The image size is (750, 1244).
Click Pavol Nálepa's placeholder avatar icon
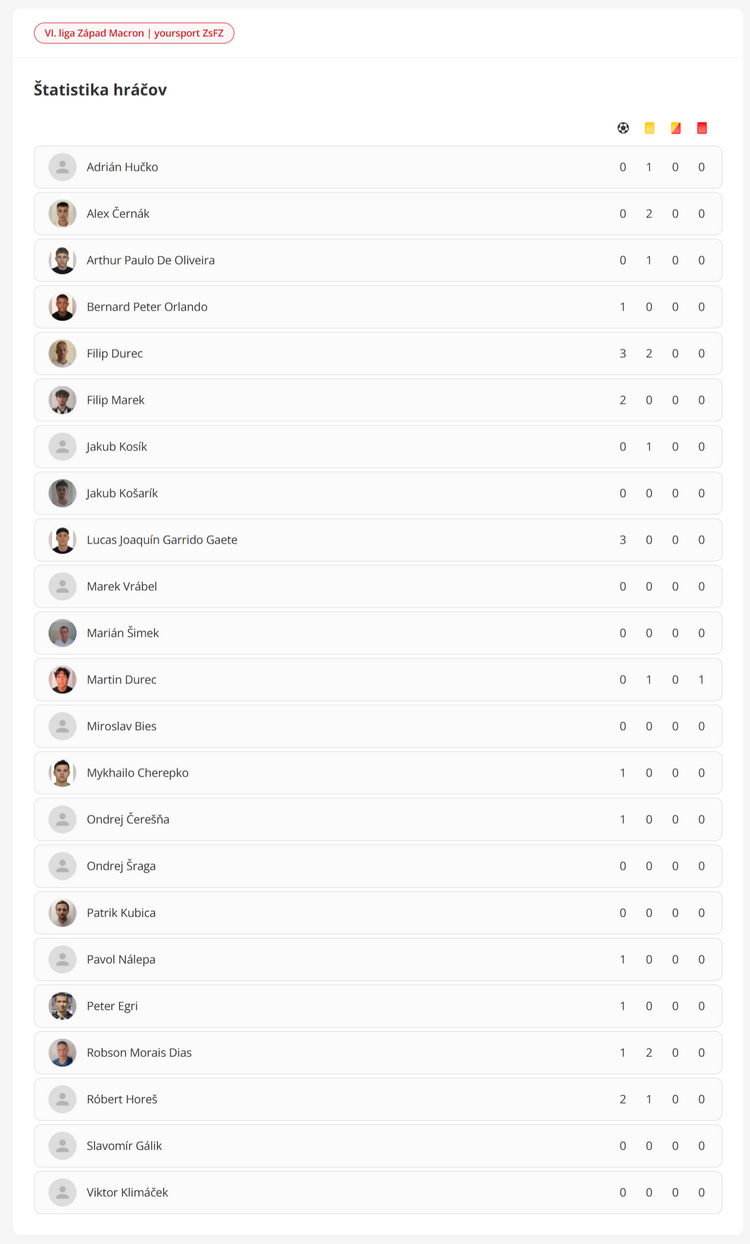click(62, 959)
